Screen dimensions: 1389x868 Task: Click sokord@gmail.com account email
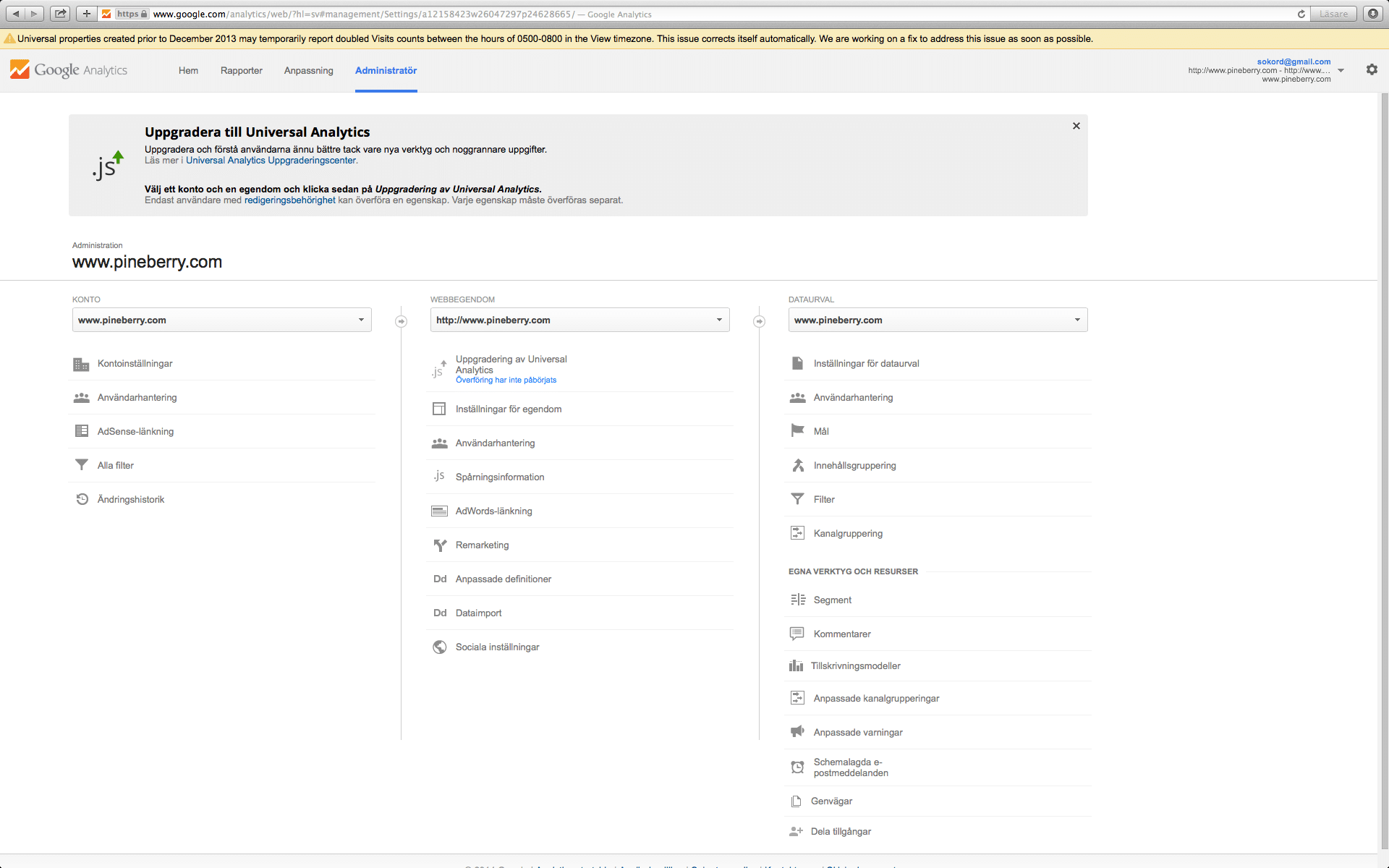point(1294,61)
